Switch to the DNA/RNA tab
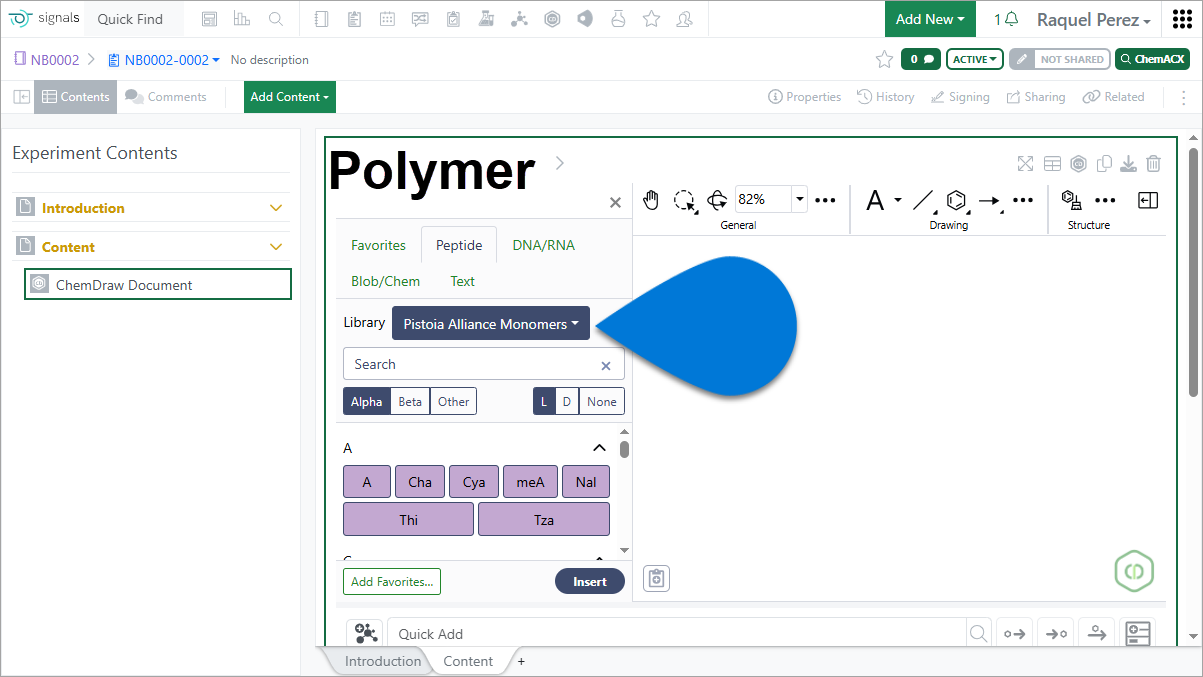Image resolution: width=1203 pixels, height=677 pixels. coord(543,245)
